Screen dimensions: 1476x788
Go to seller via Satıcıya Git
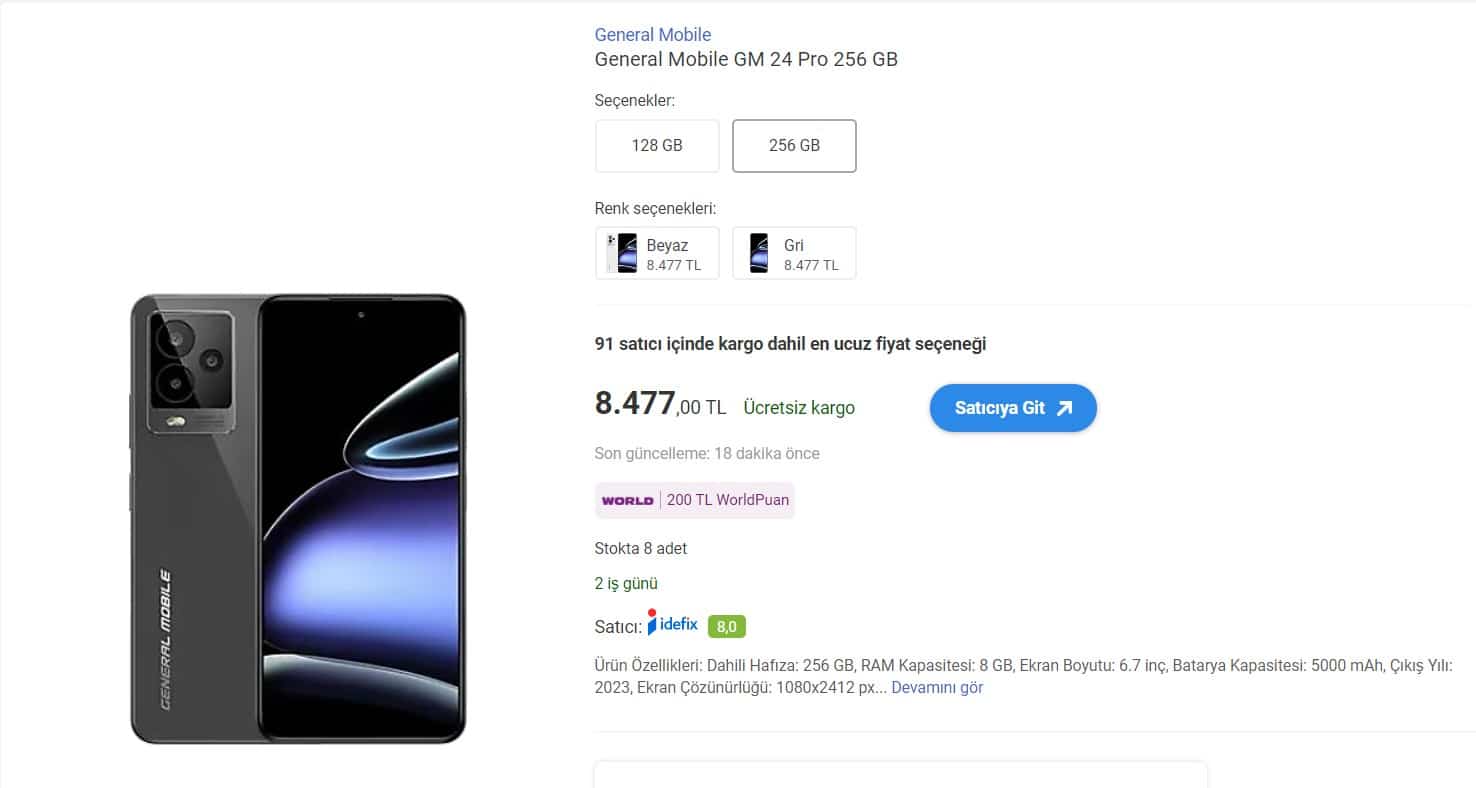(x=1013, y=408)
